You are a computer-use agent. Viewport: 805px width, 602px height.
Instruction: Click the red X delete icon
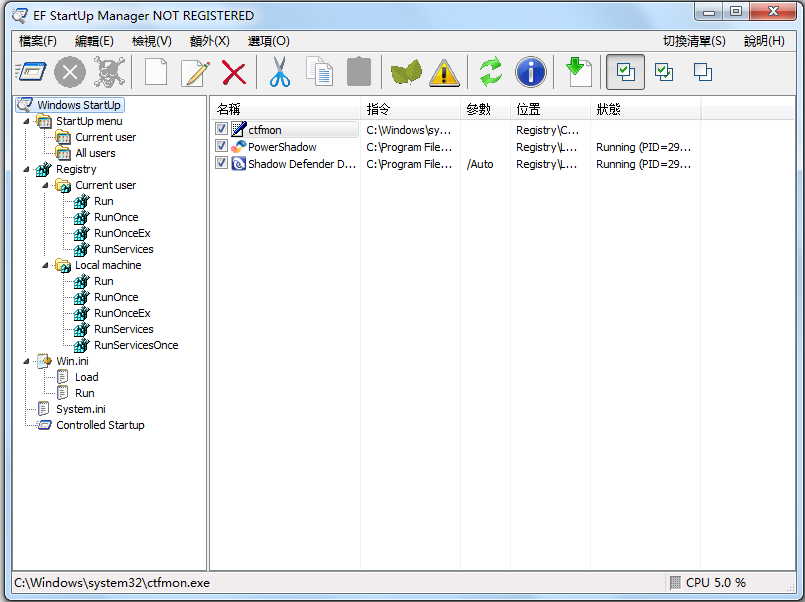234,72
